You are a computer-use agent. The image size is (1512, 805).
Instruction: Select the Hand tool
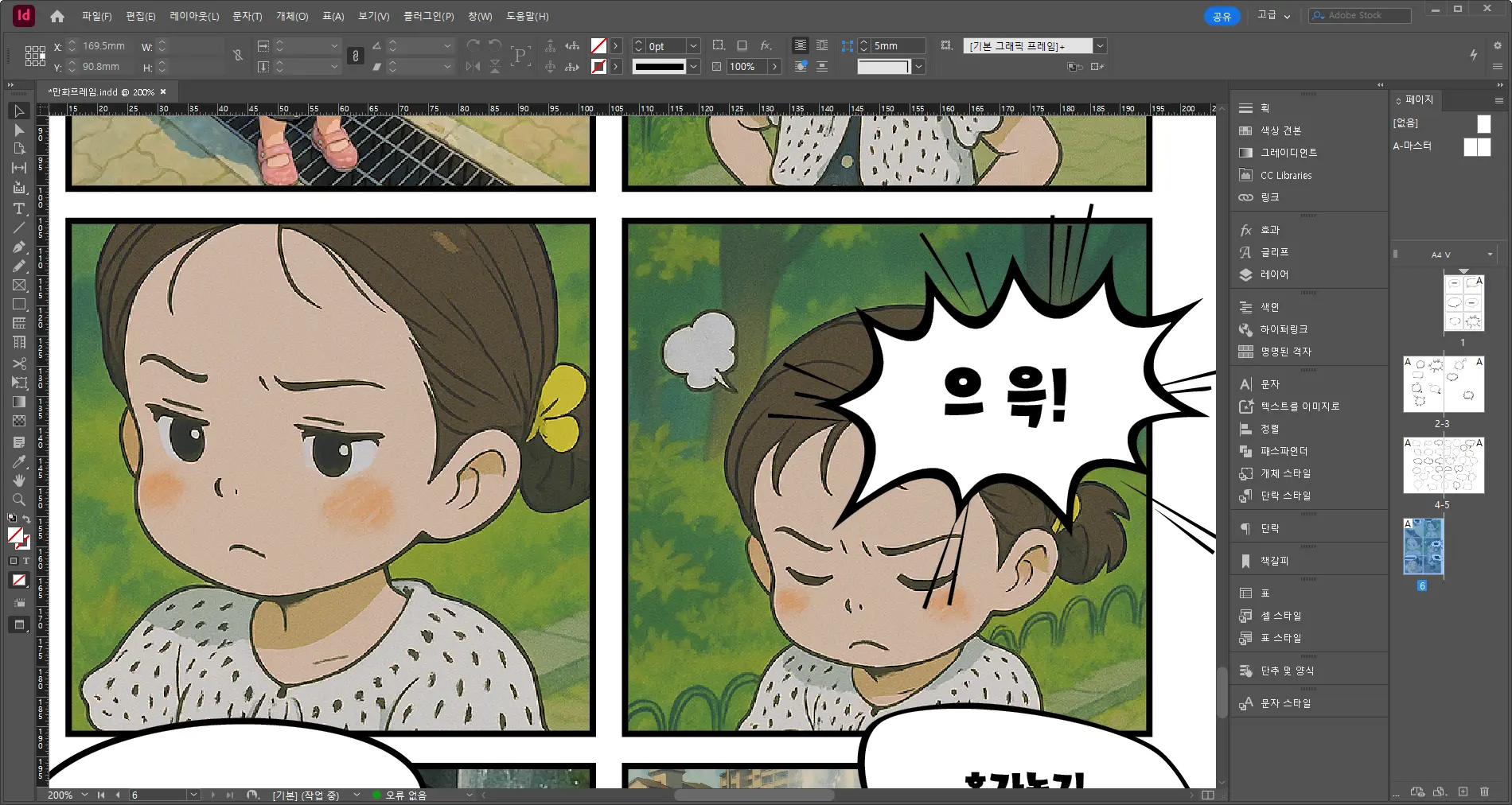click(x=19, y=480)
